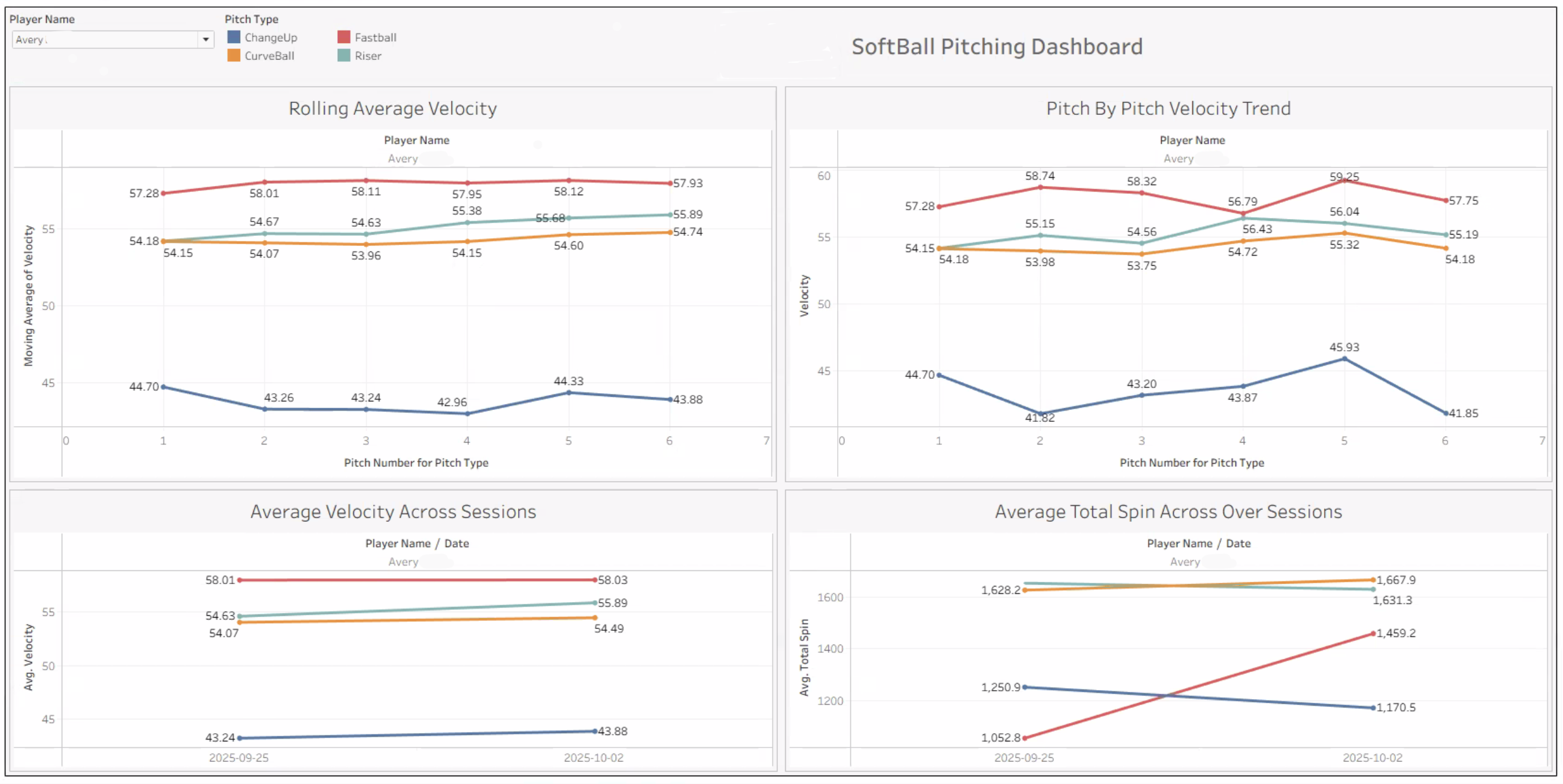
Task: Select the teal Riser legend swatch
Action: click(343, 55)
